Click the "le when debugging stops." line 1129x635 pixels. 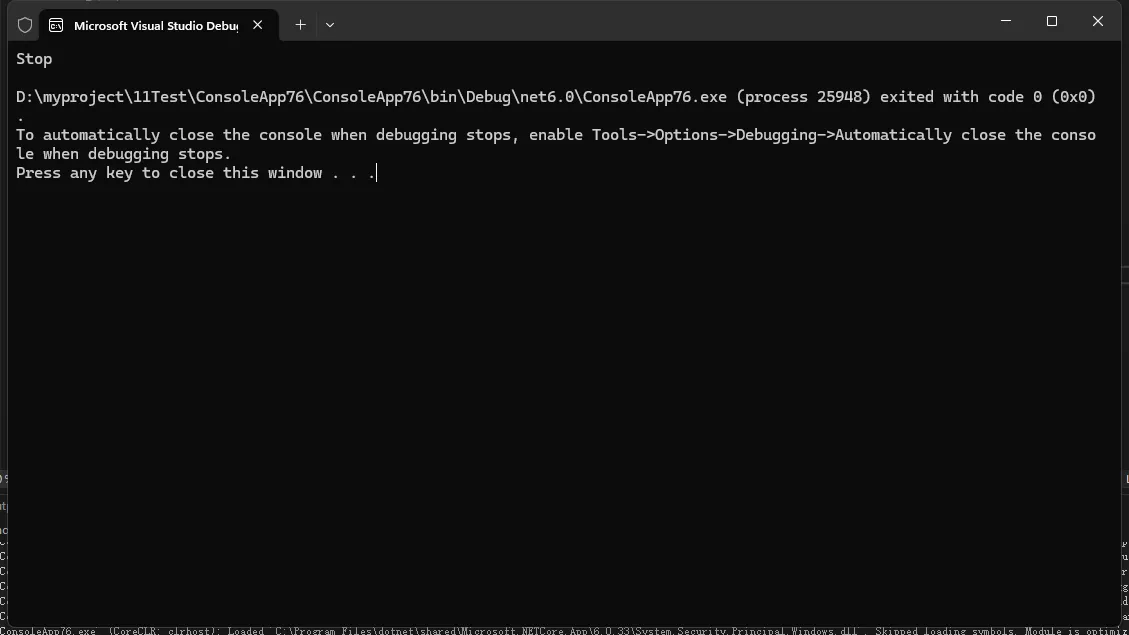coord(123,154)
